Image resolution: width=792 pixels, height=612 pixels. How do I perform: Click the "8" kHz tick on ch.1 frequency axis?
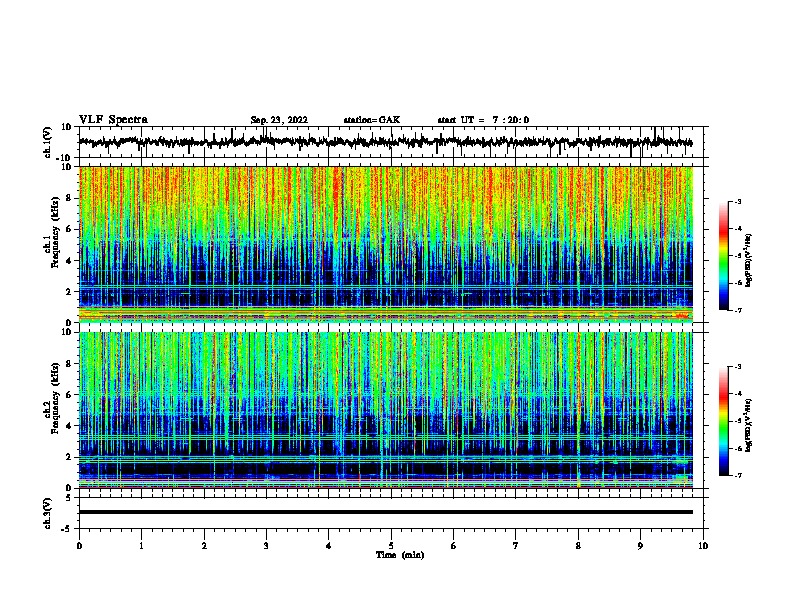pos(69,198)
